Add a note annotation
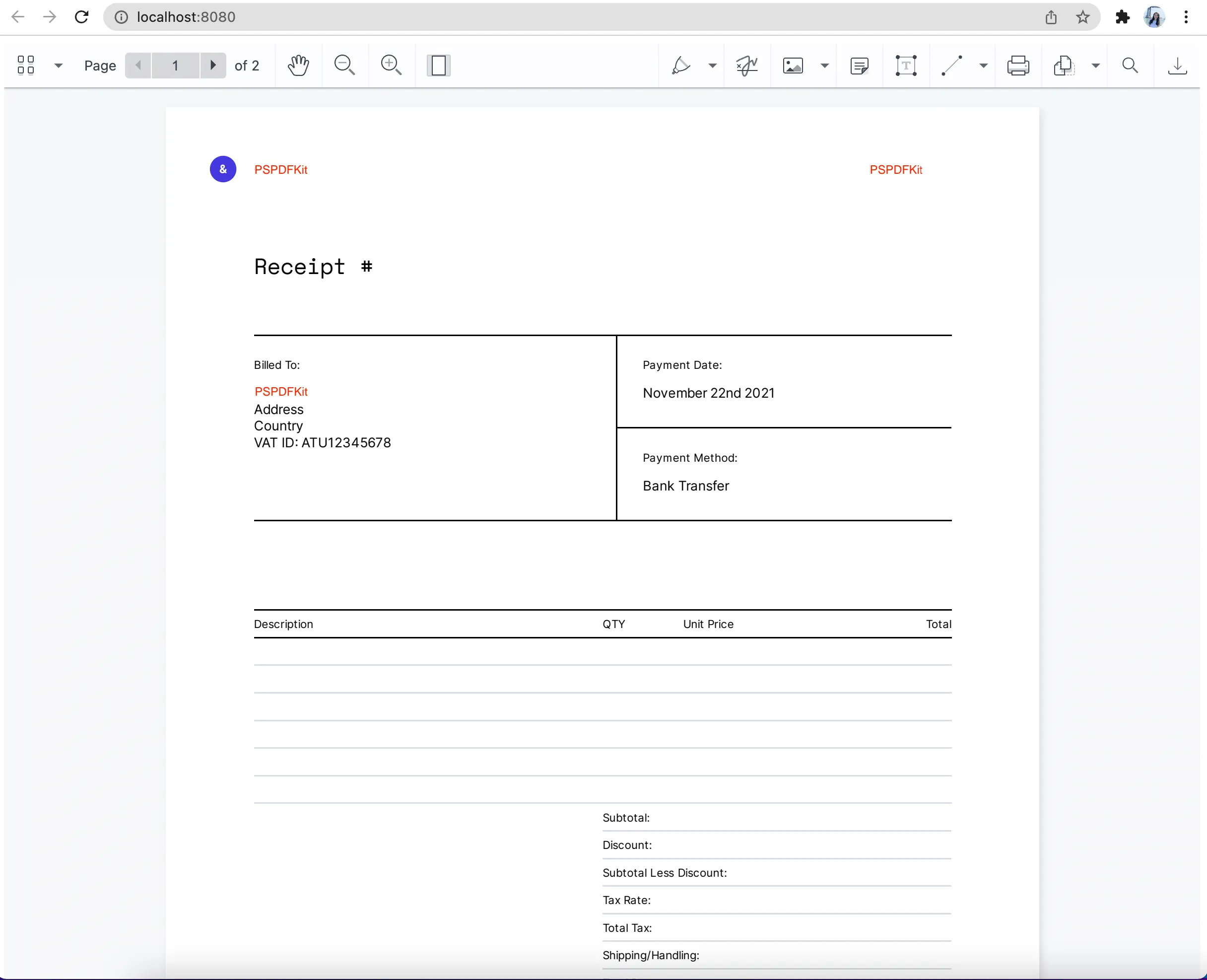Screen dimensions: 1207x980 coord(859,66)
